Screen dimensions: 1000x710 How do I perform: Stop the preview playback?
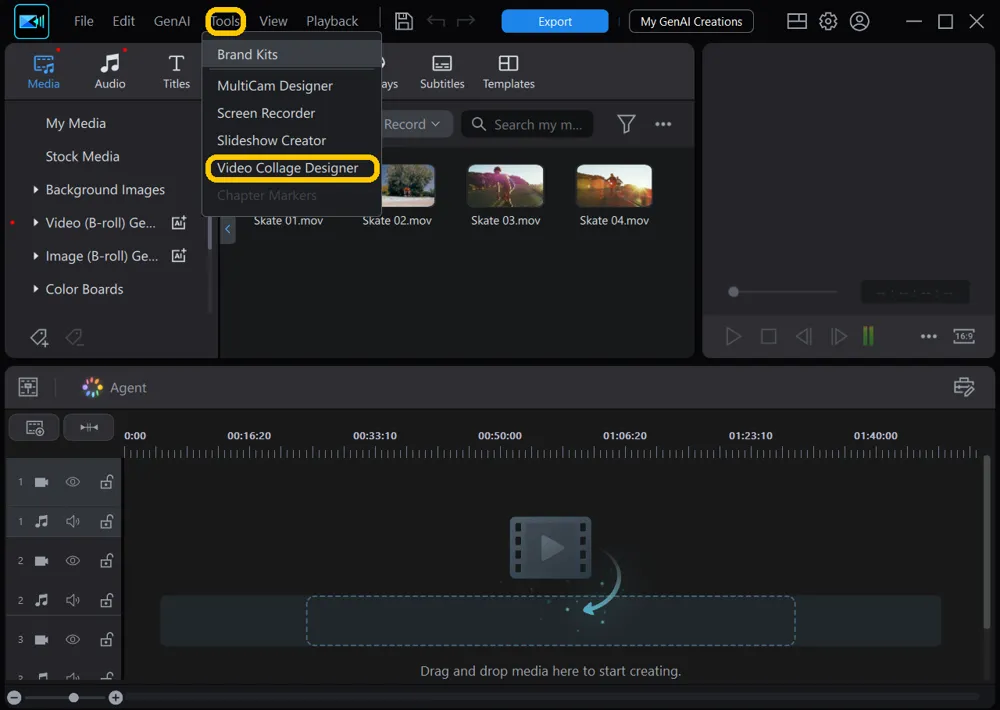coord(768,336)
